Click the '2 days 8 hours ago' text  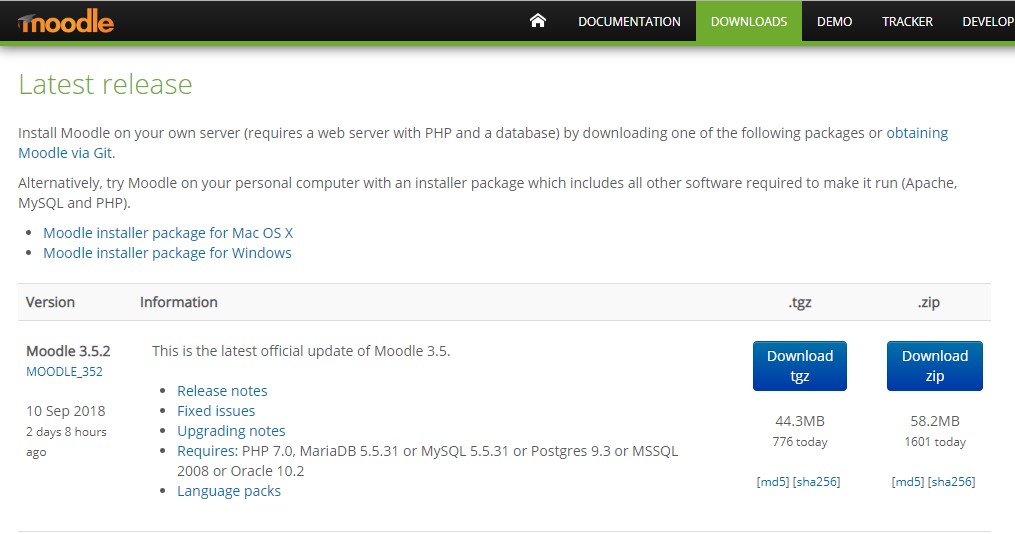click(x=66, y=442)
